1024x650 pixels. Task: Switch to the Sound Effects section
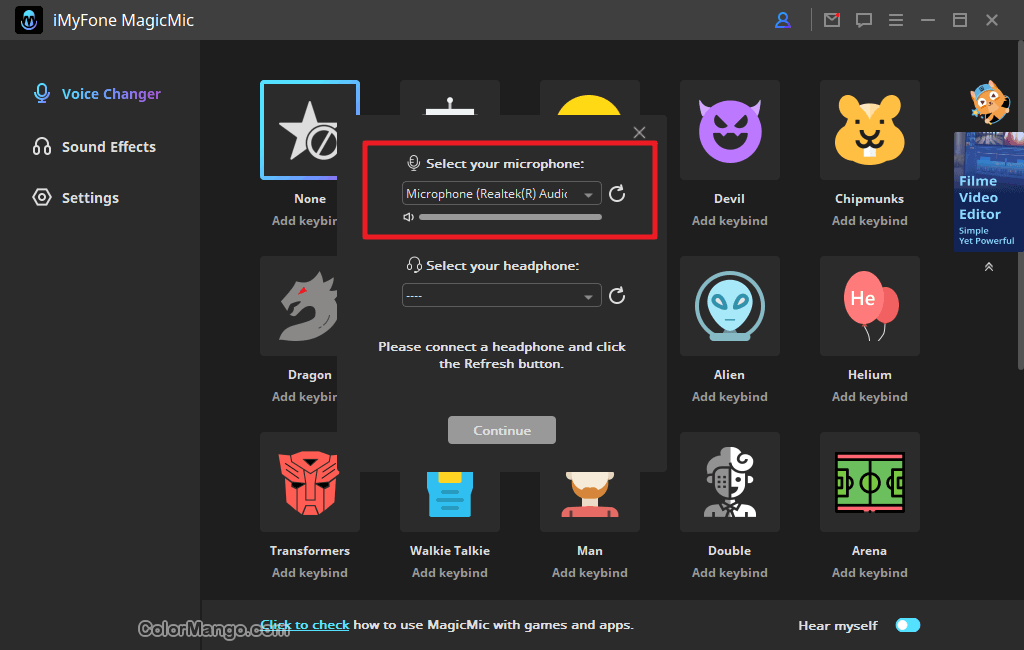point(108,147)
